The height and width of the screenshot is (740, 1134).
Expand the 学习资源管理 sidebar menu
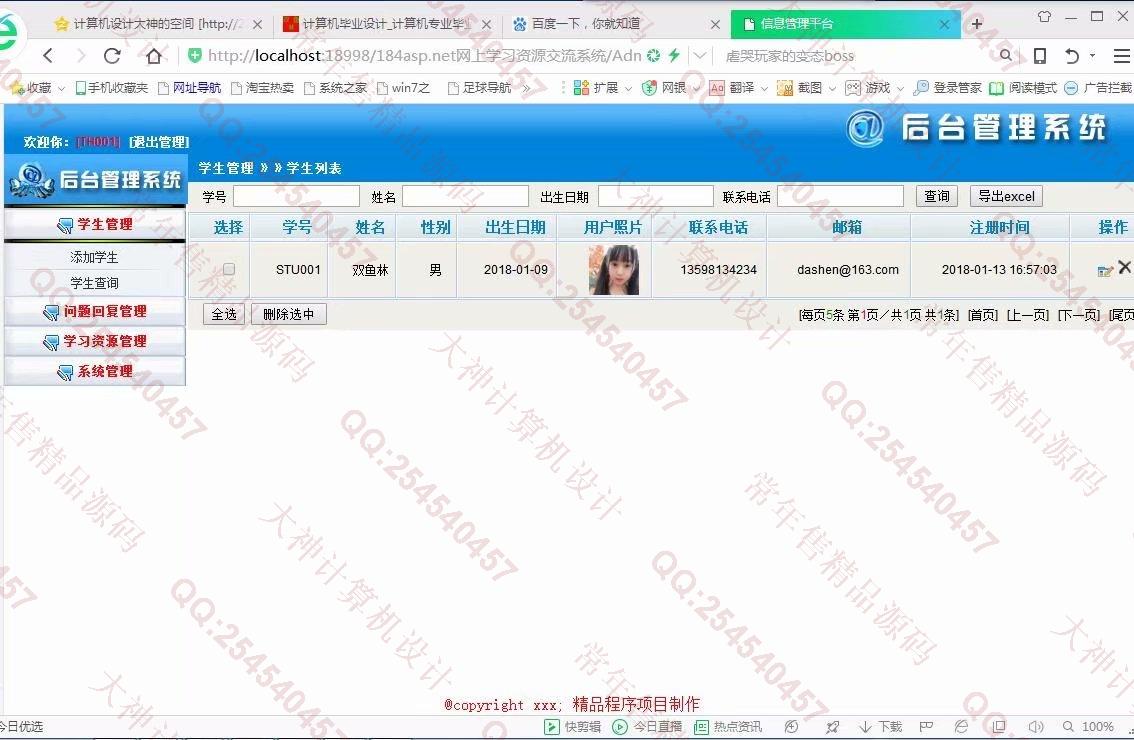(x=95, y=341)
